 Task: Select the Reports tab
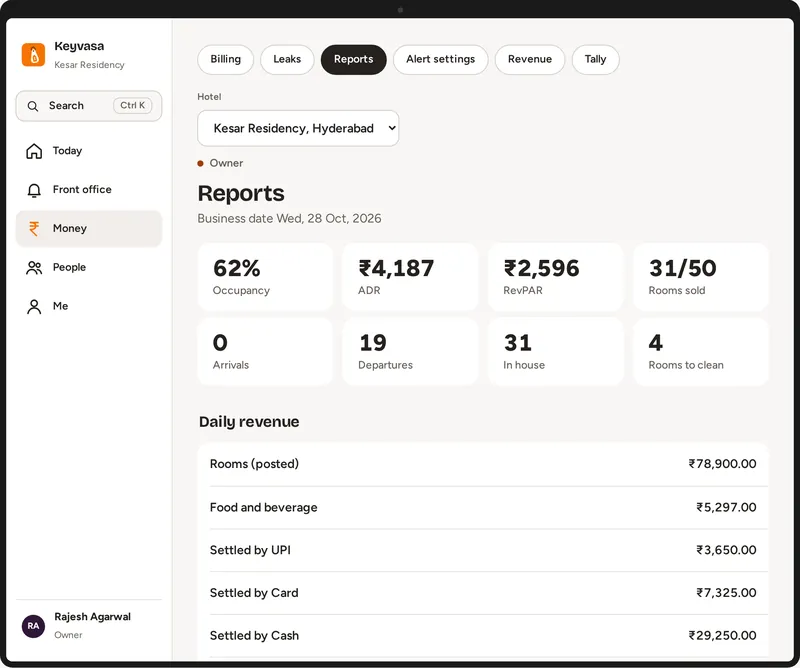[354, 59]
